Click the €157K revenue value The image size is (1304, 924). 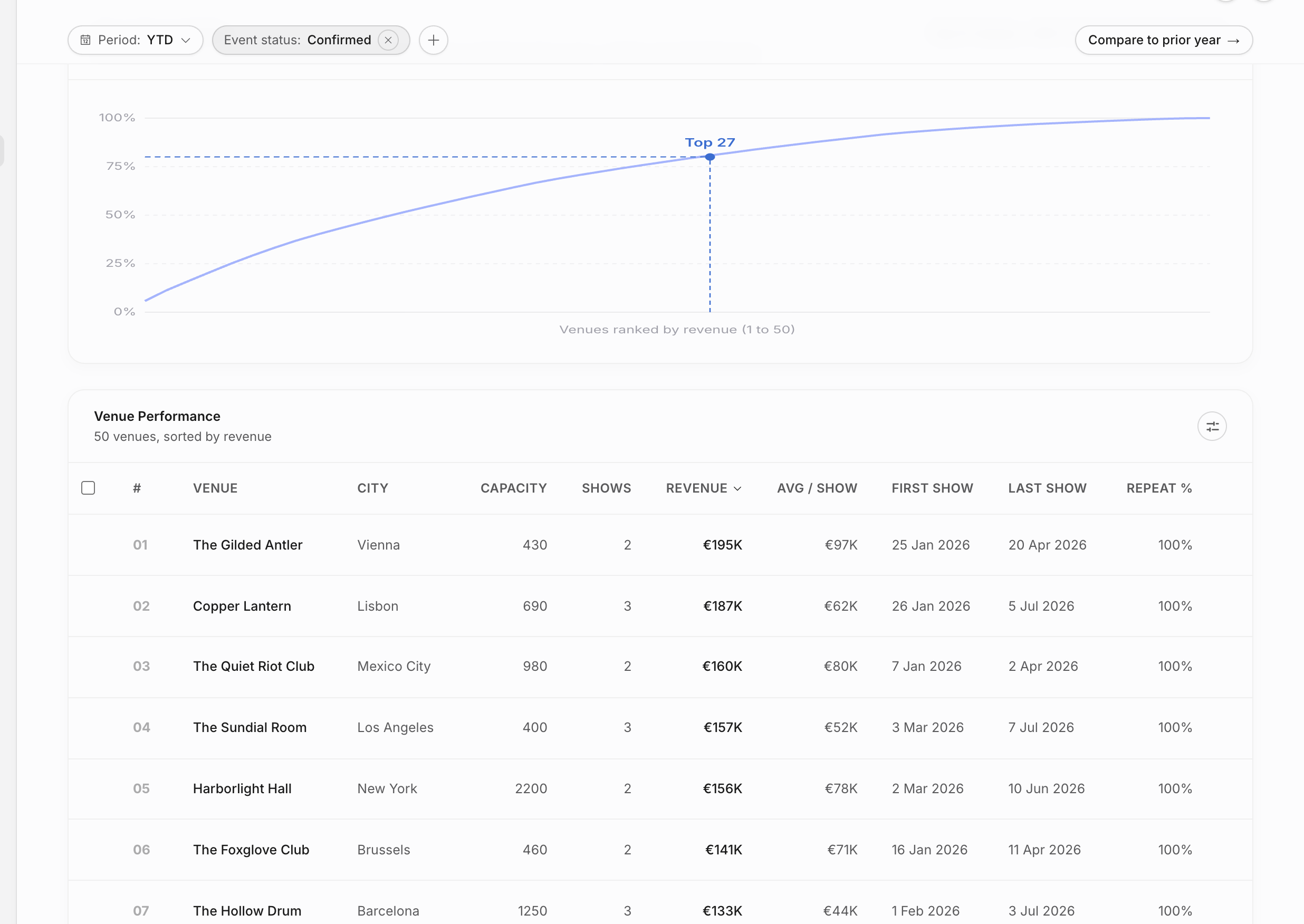(x=723, y=727)
